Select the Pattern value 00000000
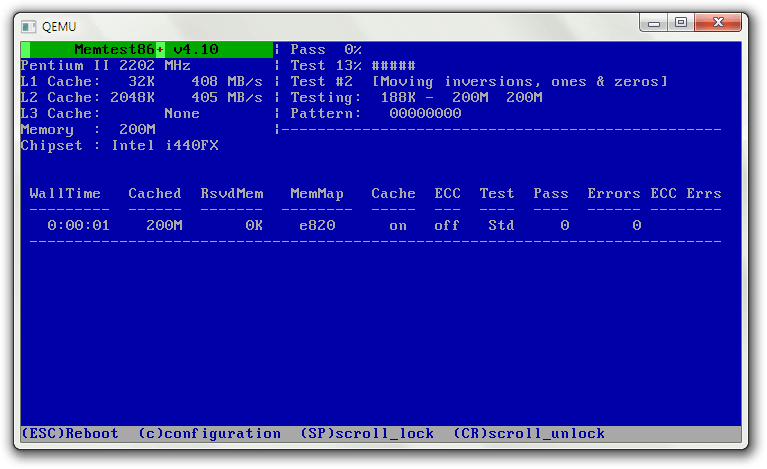 click(425, 113)
